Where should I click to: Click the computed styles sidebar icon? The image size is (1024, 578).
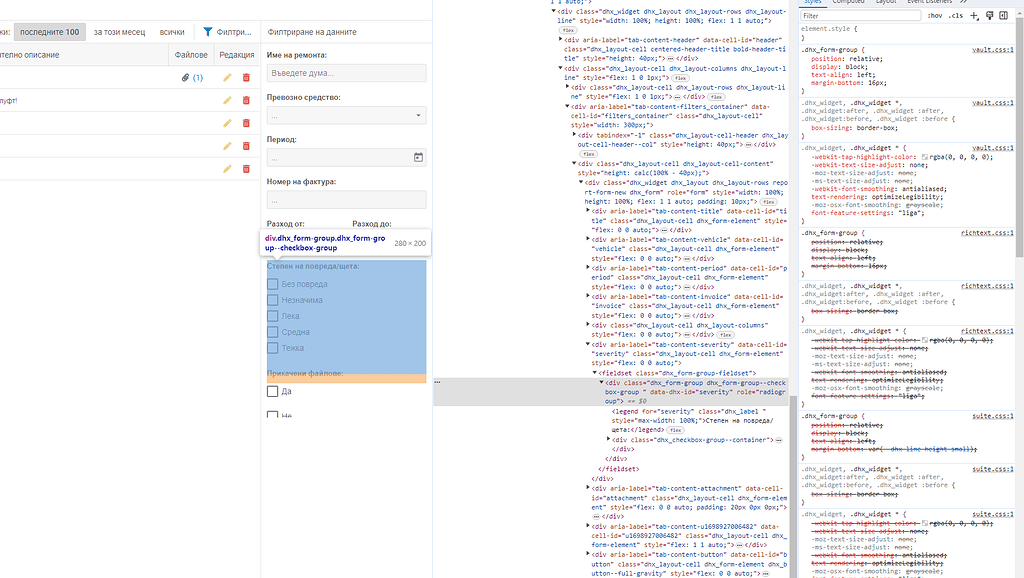tap(1003, 16)
